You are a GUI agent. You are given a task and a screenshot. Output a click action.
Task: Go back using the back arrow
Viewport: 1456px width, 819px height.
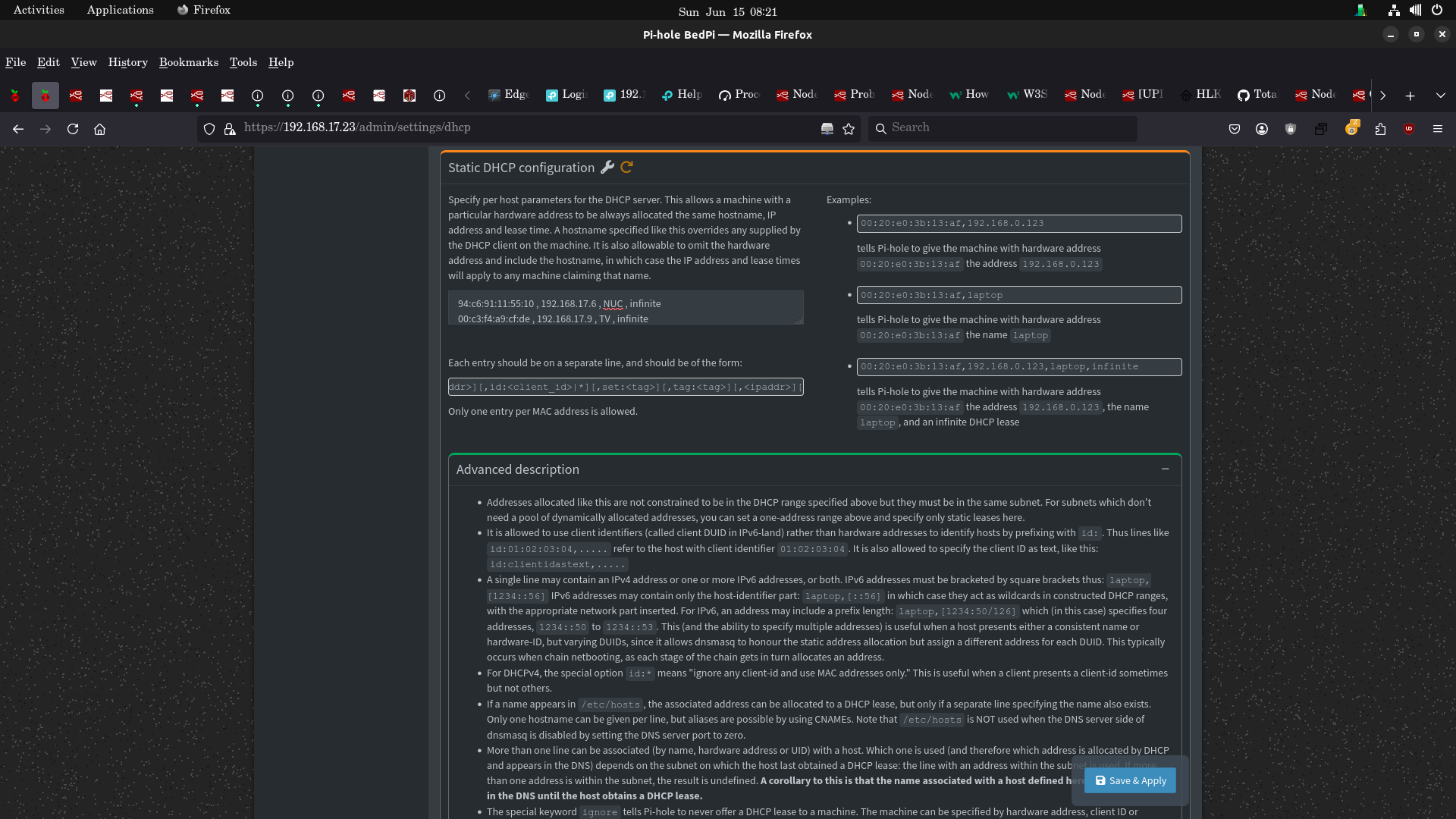click(18, 129)
